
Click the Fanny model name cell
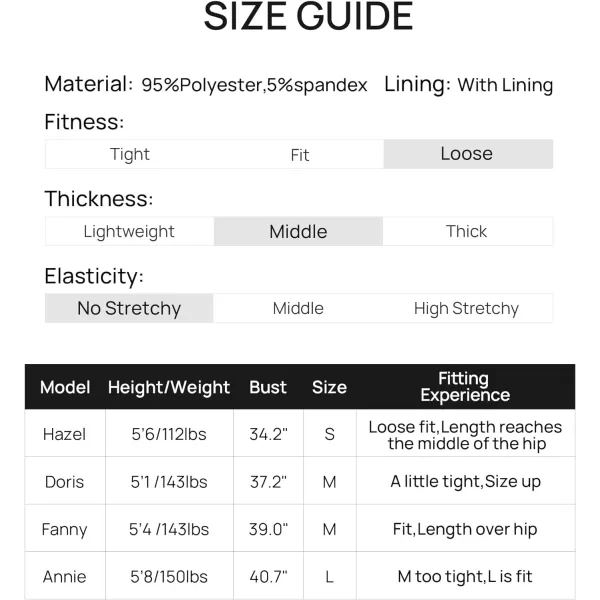[65, 529]
